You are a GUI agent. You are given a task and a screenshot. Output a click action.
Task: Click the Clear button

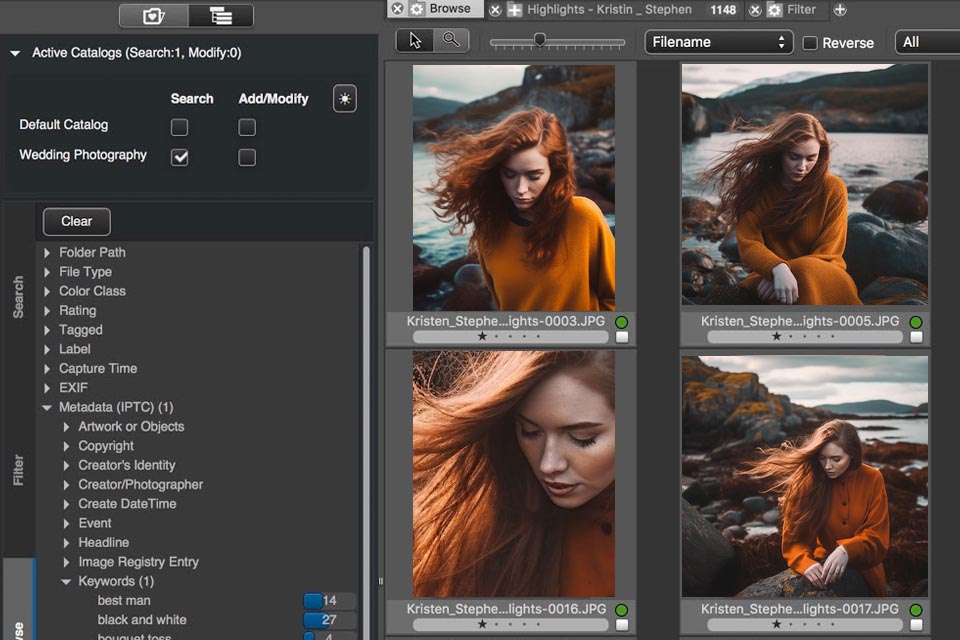(77, 222)
